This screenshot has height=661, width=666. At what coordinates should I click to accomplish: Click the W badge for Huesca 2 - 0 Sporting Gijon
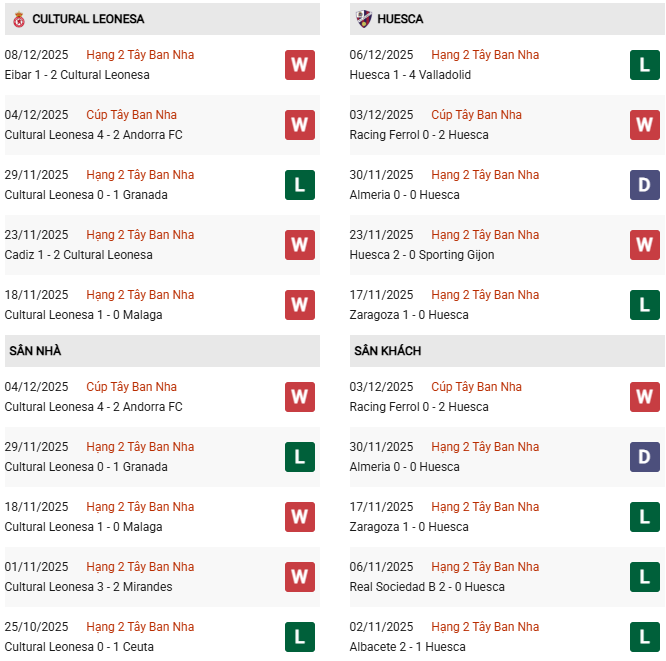[644, 245]
